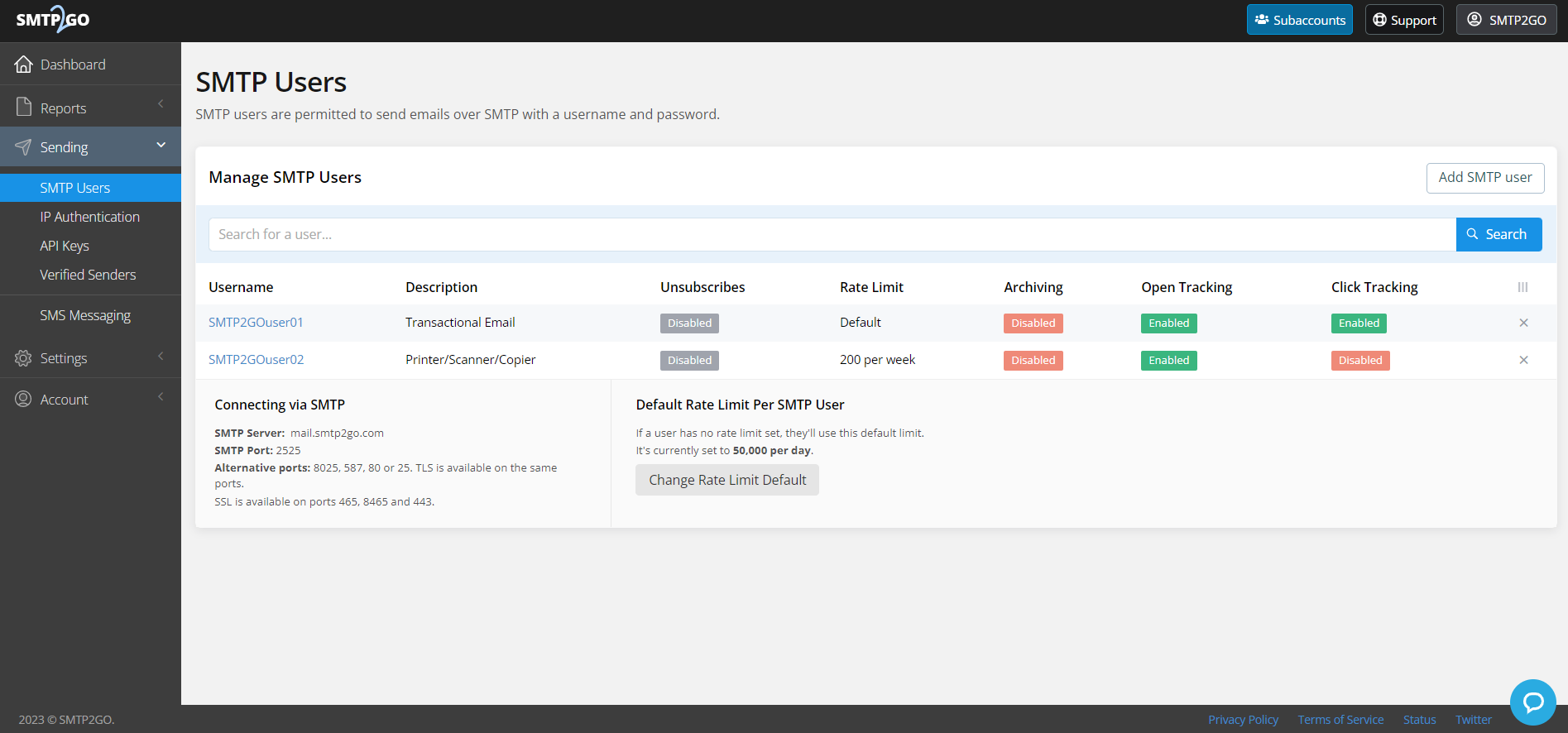Expand the Reports menu chevron
Viewport: 1568px width, 733px height.
161,104
